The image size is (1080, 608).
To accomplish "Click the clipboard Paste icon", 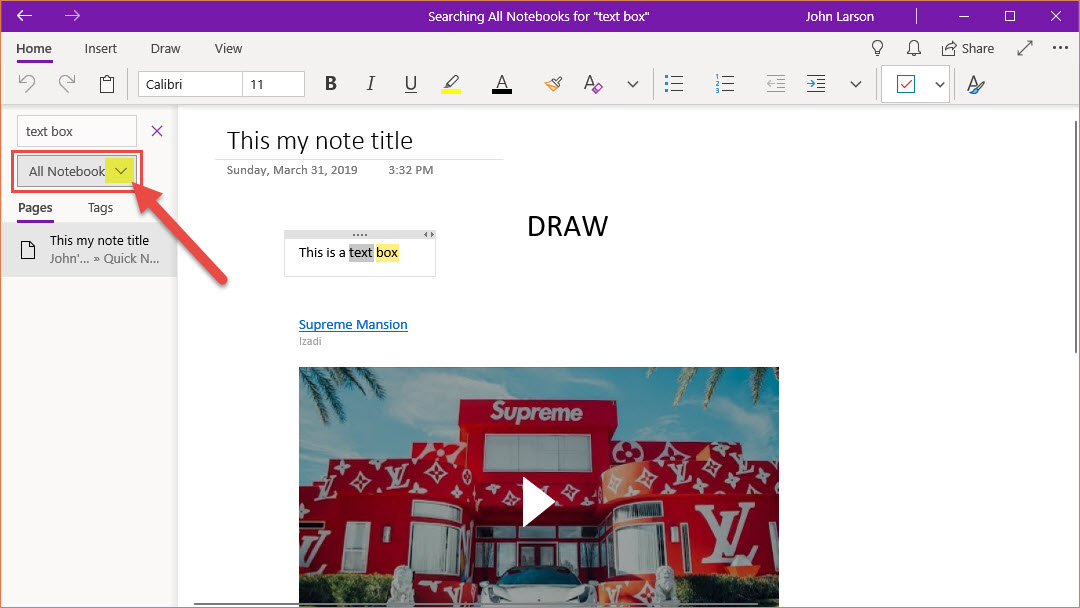I will click(107, 85).
